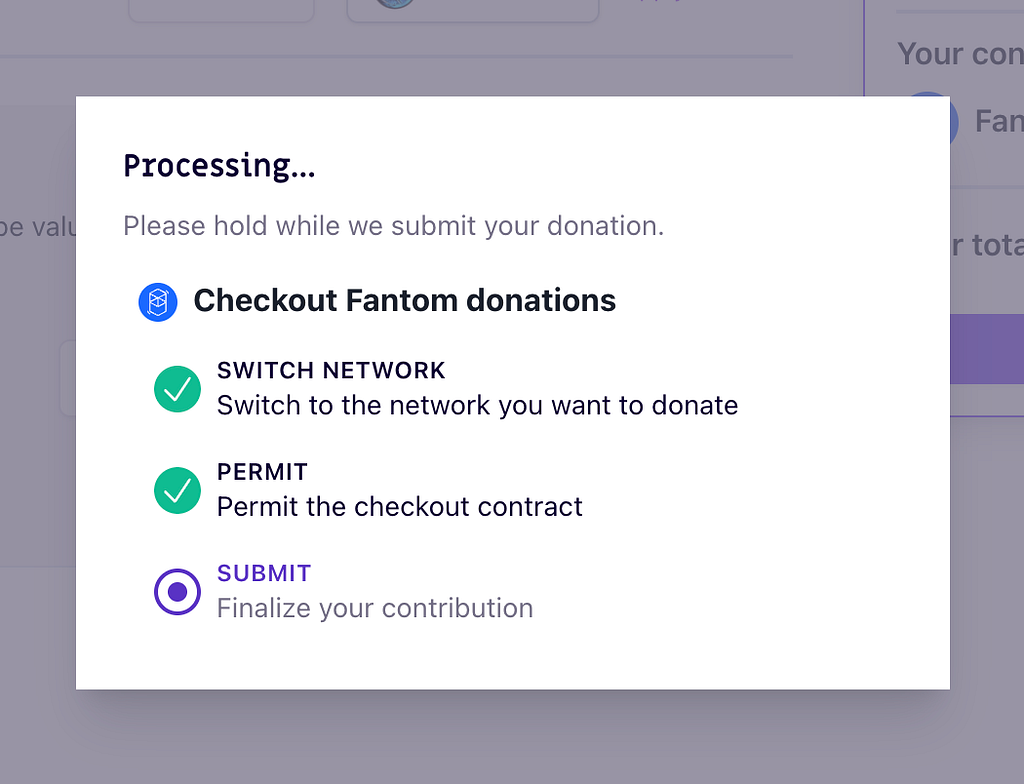Screen dimensions: 1024x784
Task: Click the dimmed top-left outlined button
Action: pyautogui.click(x=221, y=10)
